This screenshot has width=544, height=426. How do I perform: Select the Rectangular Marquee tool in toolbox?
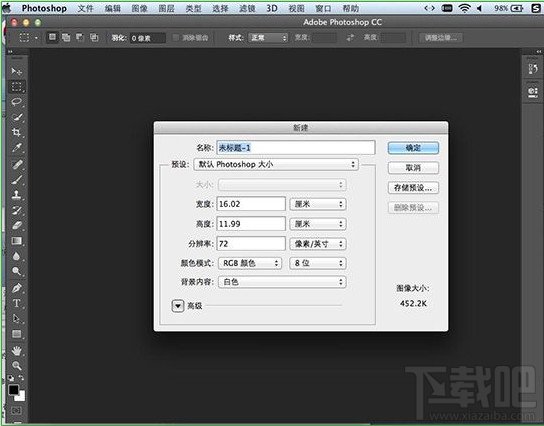pyautogui.click(x=16, y=86)
